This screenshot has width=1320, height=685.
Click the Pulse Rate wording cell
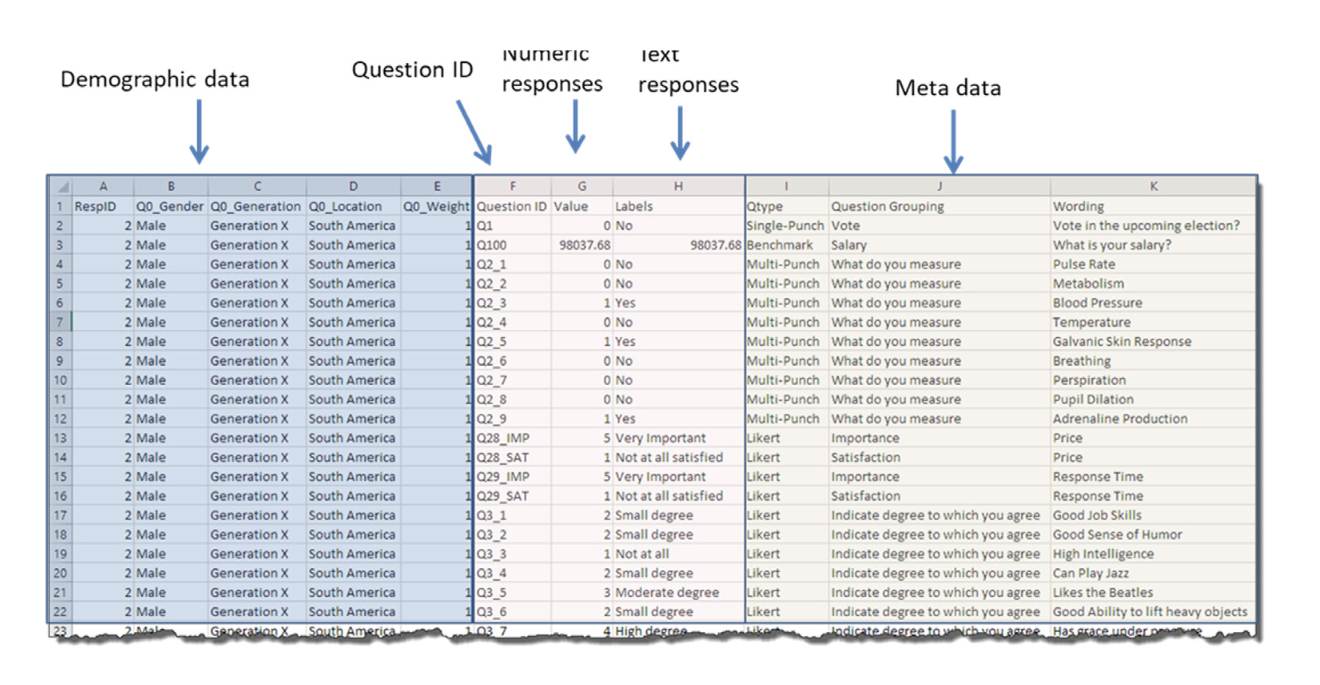tap(1153, 264)
